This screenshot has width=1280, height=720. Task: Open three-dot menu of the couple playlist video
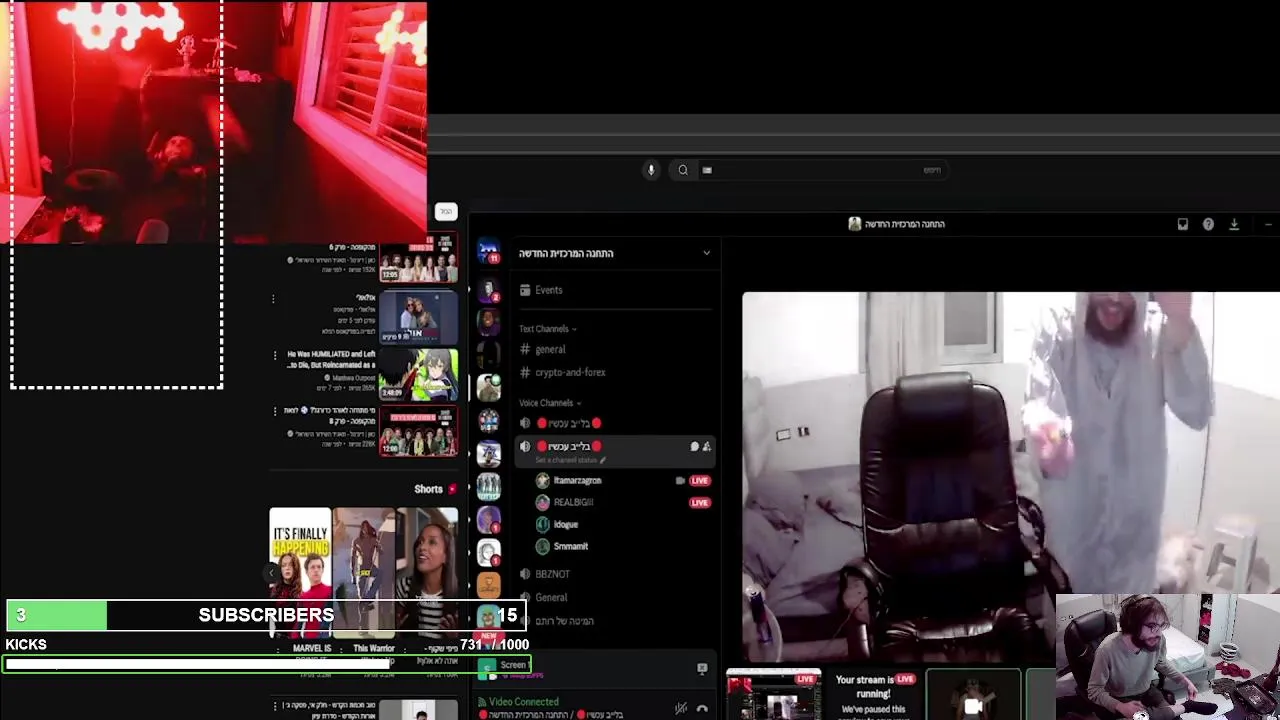point(274,298)
